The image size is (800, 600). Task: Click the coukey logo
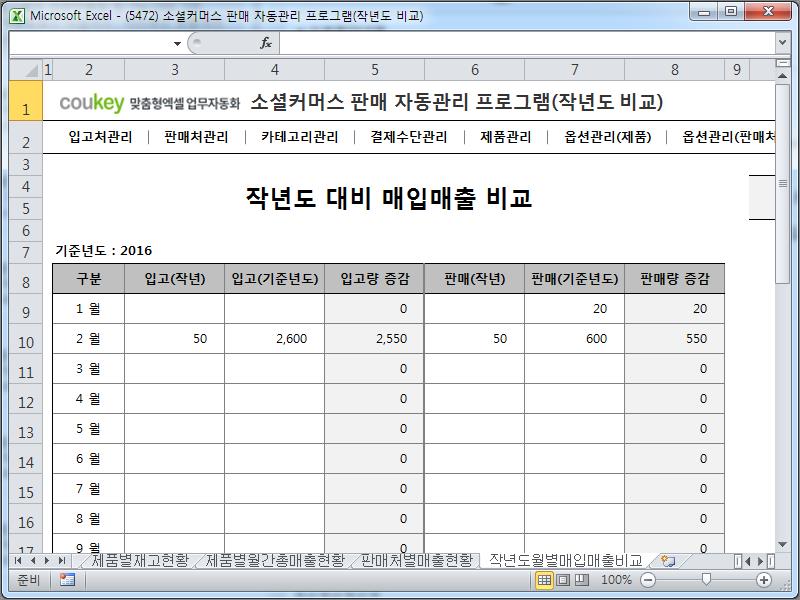tap(92, 103)
